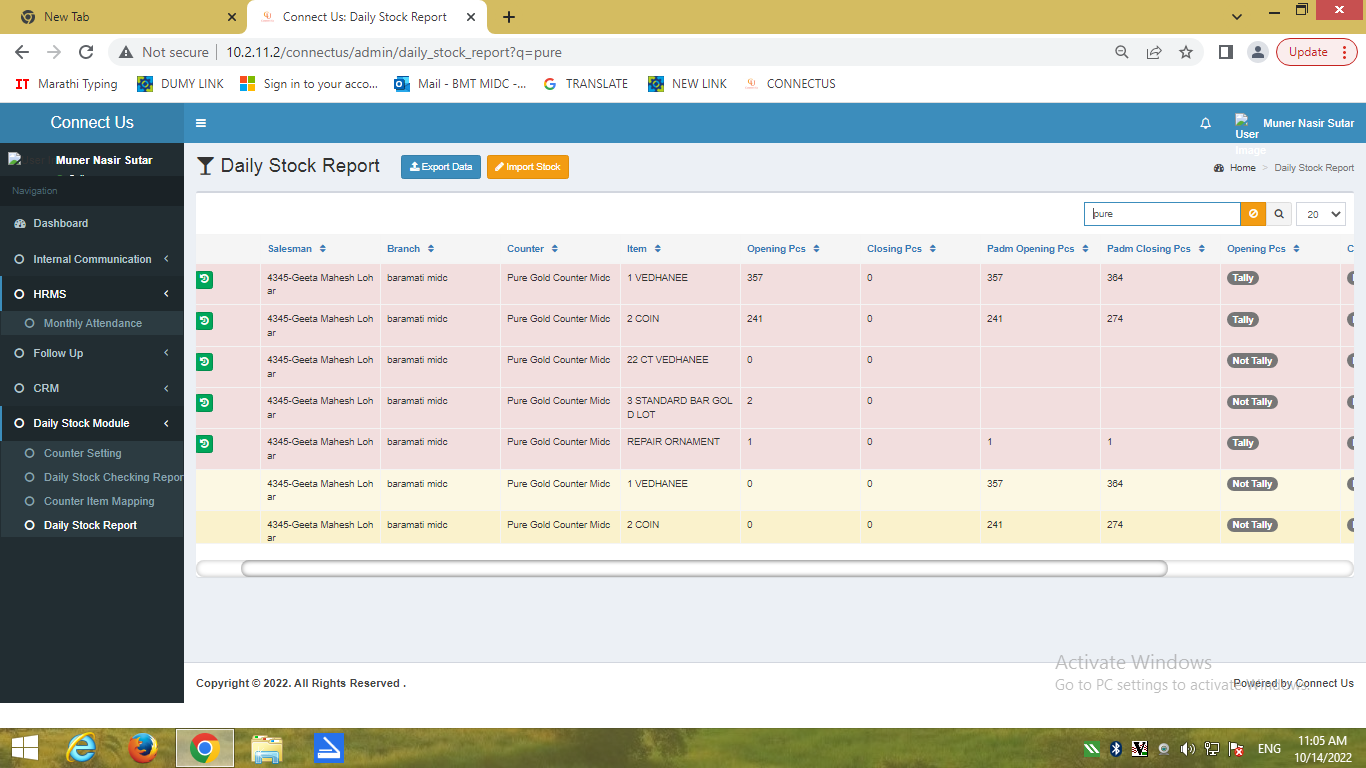
Task: Sort table by Item column
Action: tap(644, 249)
